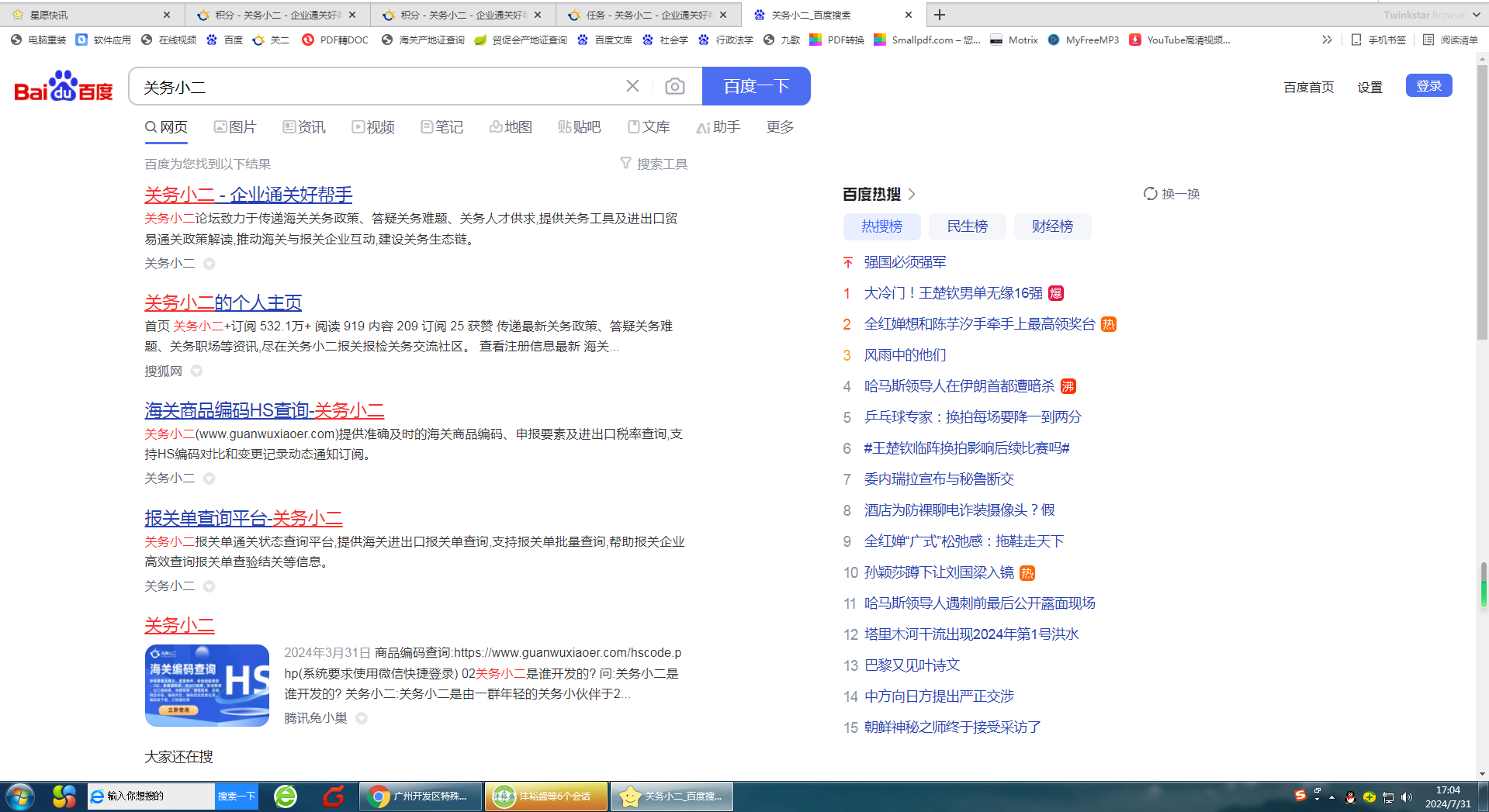This screenshot has height=812, width=1489.
Task: Open hot topic 委内瑞拉宣布与秘鲁断交
Action: [x=939, y=479]
